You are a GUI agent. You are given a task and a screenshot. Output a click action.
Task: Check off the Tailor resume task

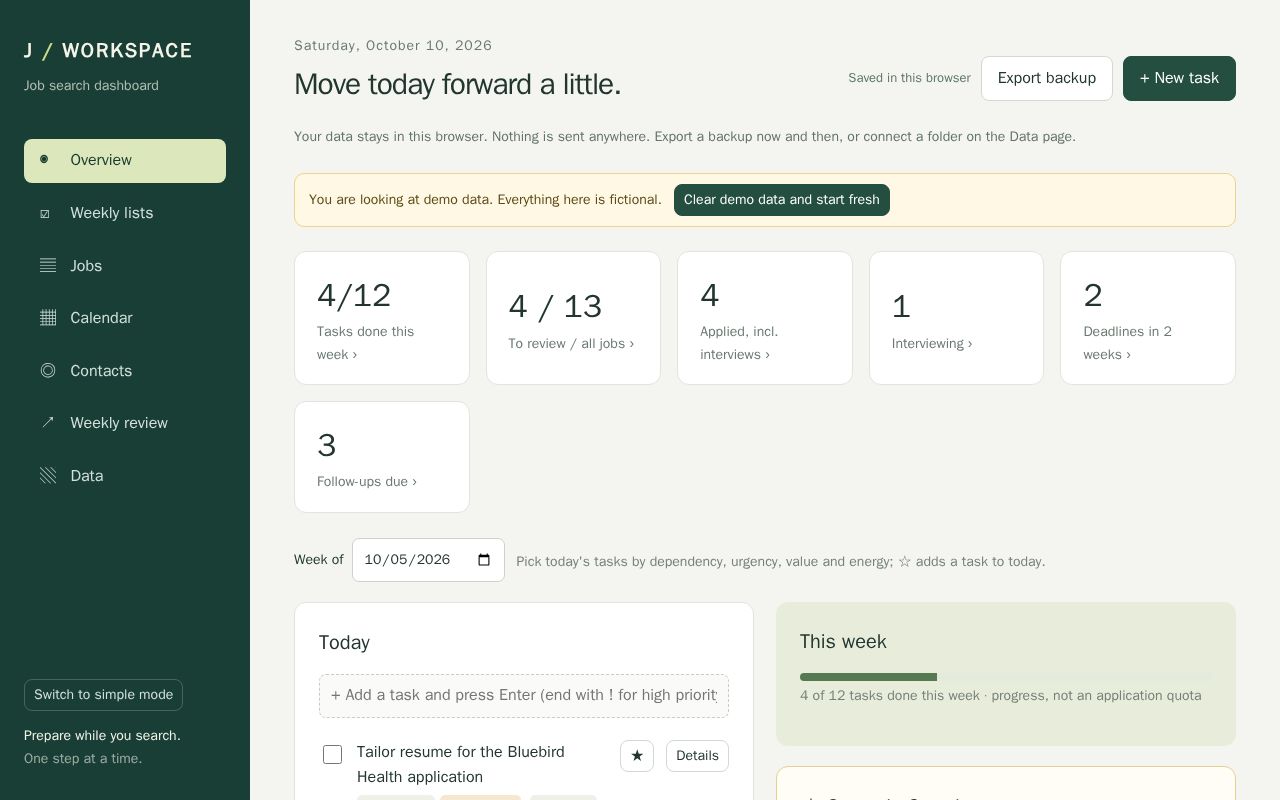point(333,755)
